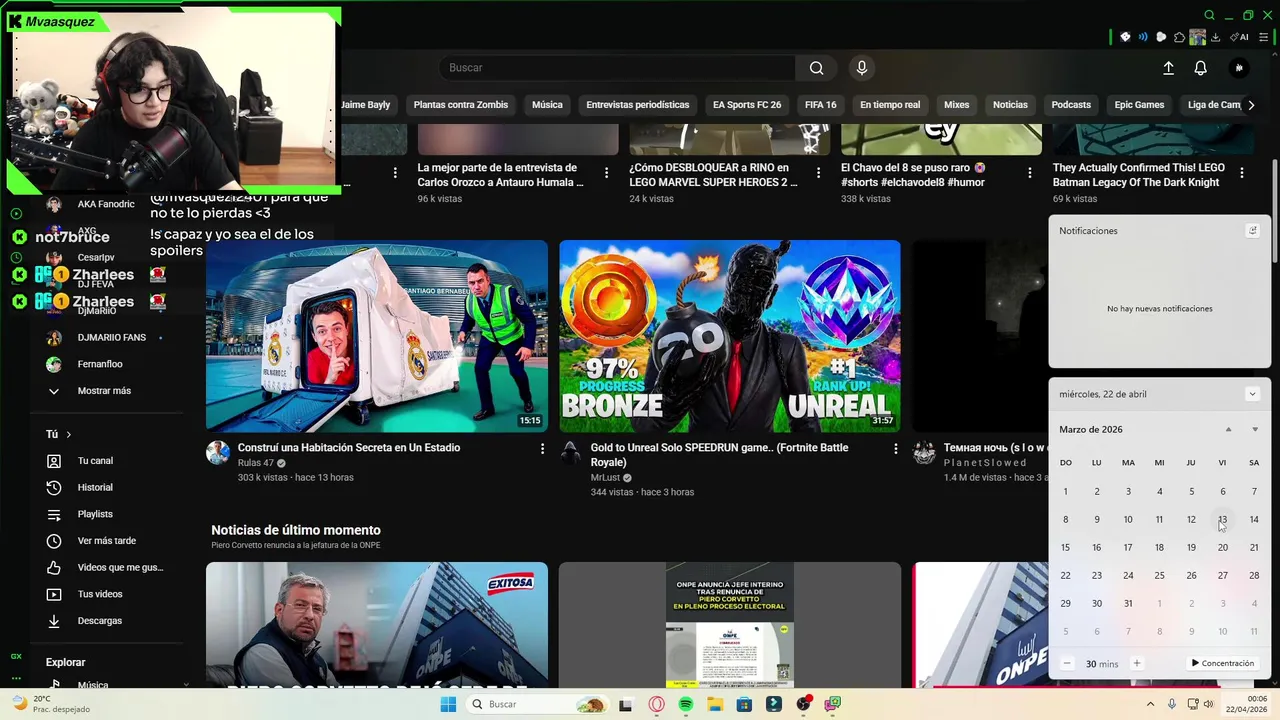Screen dimensions: 1280x720
Task: Select the En tiempo real chip
Action: 890,105
